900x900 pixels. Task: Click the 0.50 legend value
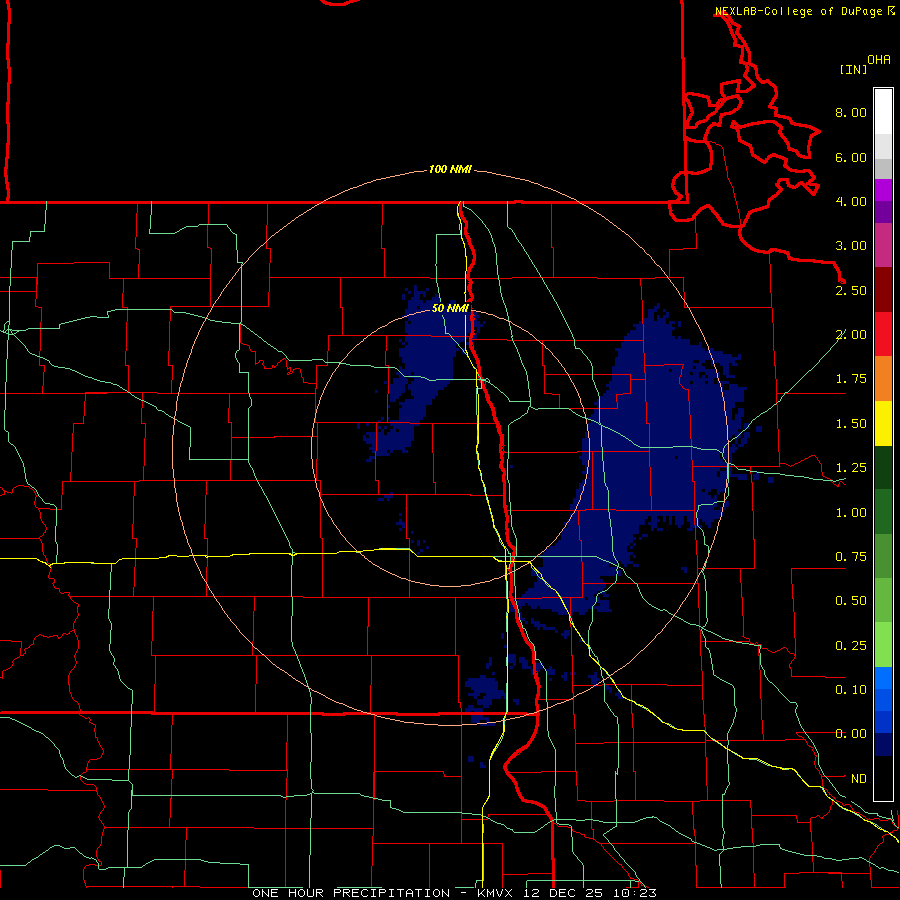click(851, 601)
